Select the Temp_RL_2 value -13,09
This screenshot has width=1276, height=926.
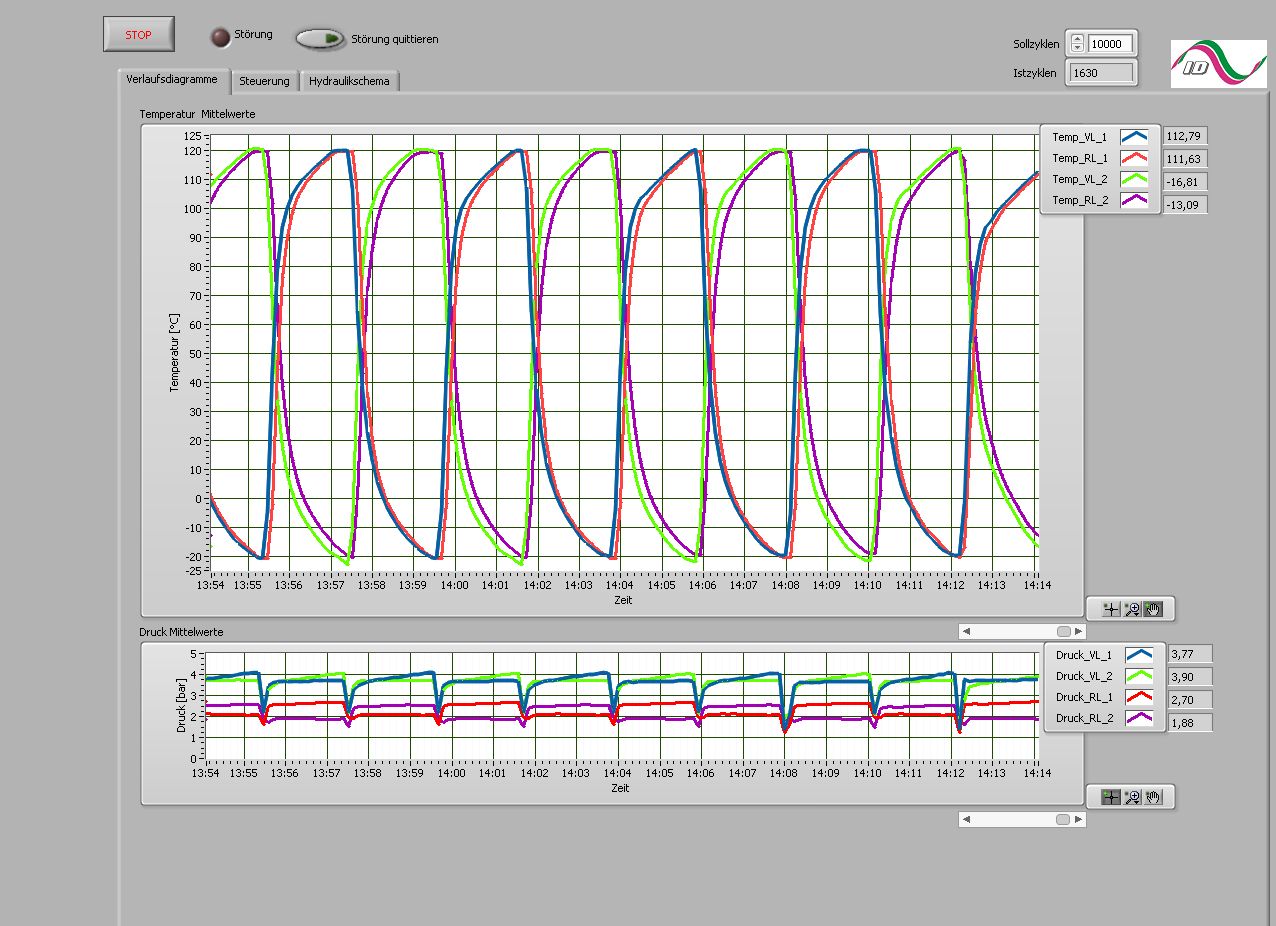(1185, 205)
